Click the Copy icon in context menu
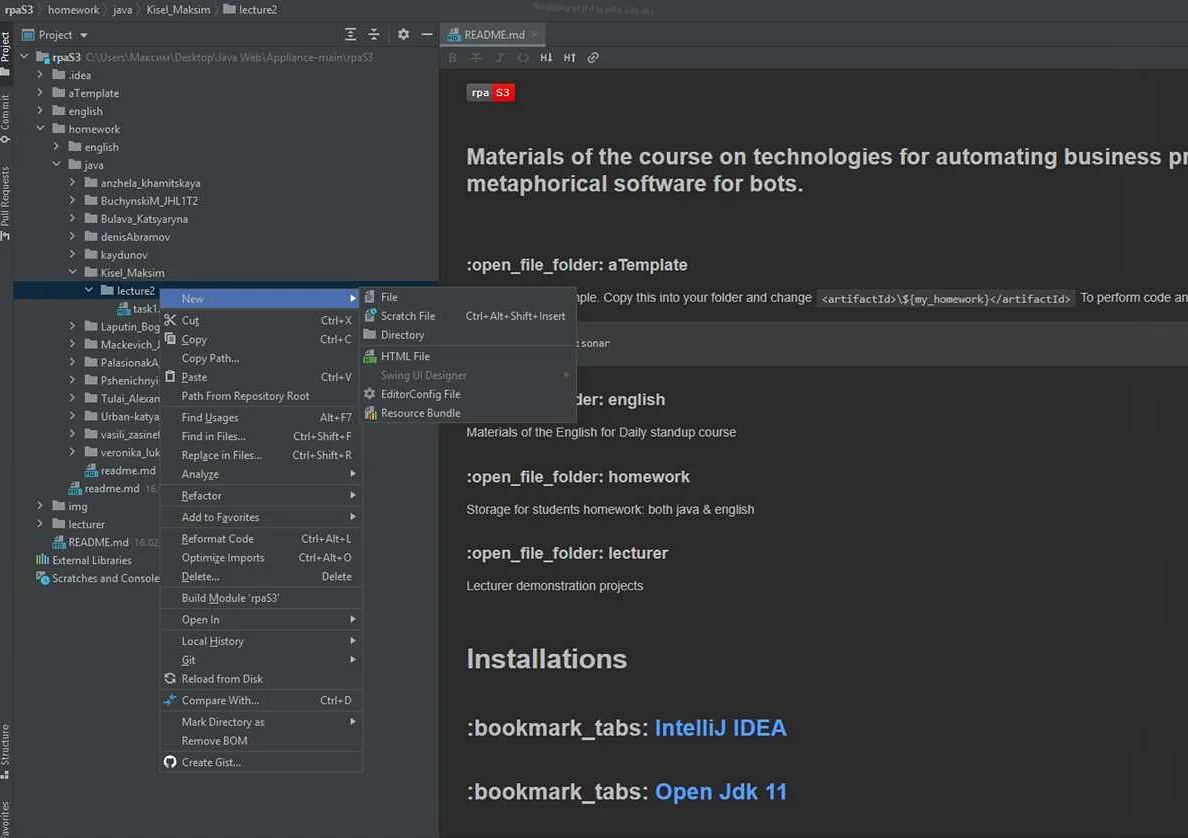Image resolution: width=1188 pixels, height=838 pixels. click(x=170, y=339)
